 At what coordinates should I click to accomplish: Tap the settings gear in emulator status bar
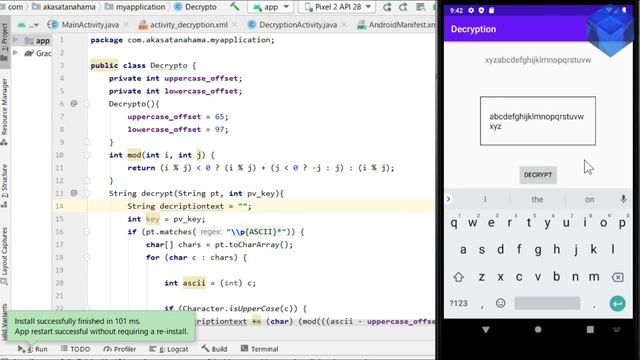(471, 10)
